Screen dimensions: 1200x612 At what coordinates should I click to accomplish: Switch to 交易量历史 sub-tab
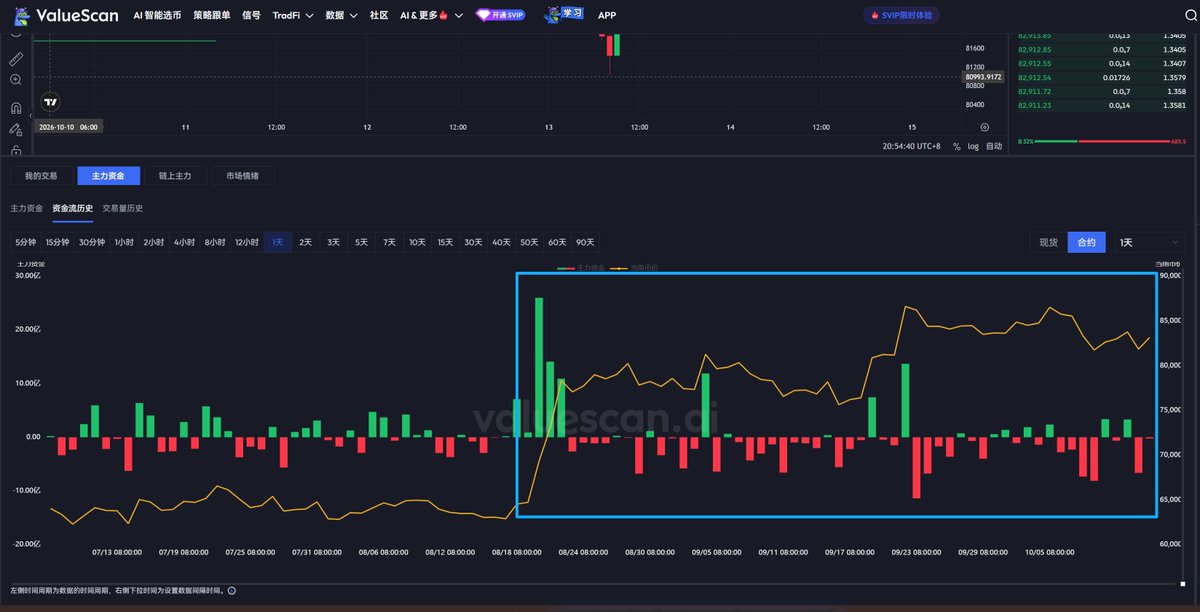[123, 208]
